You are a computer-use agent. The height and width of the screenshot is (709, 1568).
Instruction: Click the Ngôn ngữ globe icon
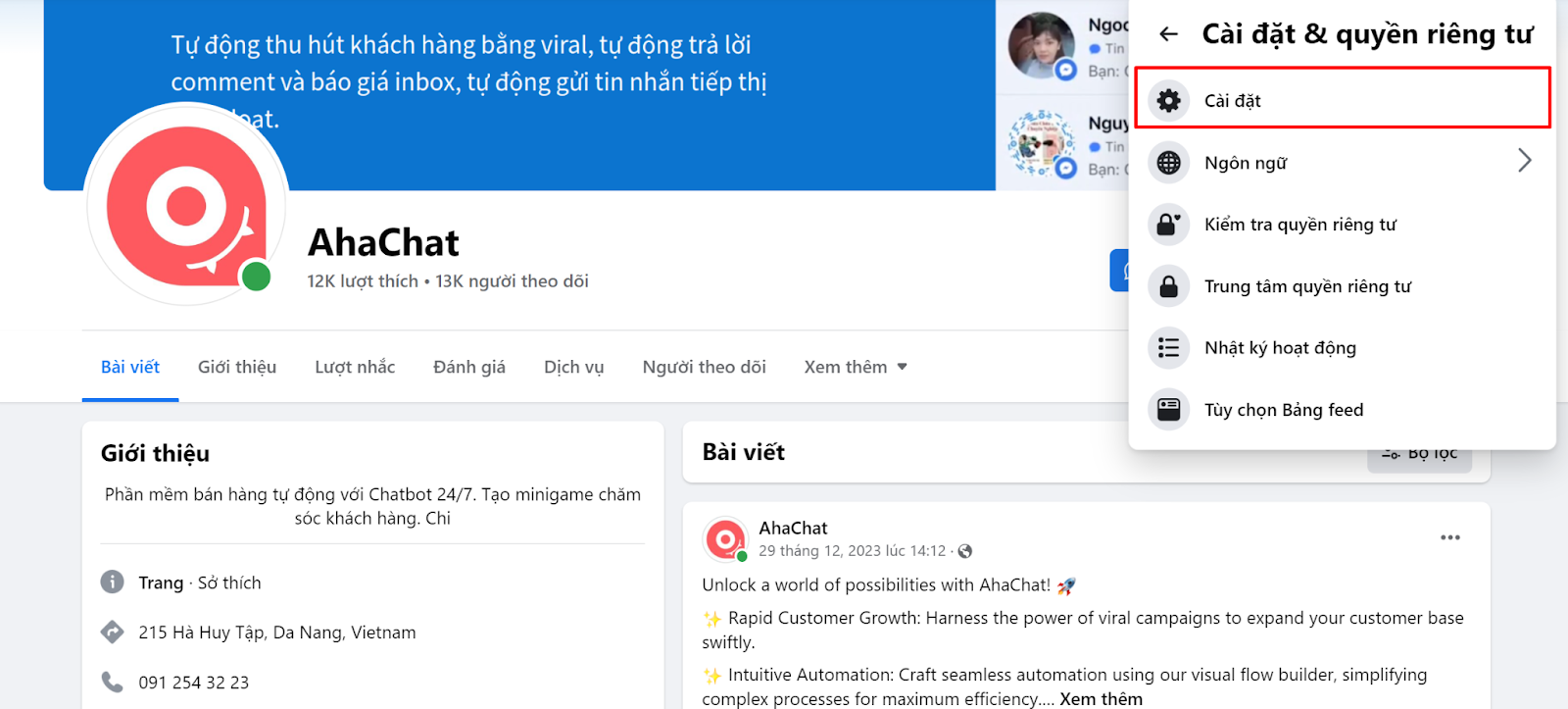point(1168,163)
